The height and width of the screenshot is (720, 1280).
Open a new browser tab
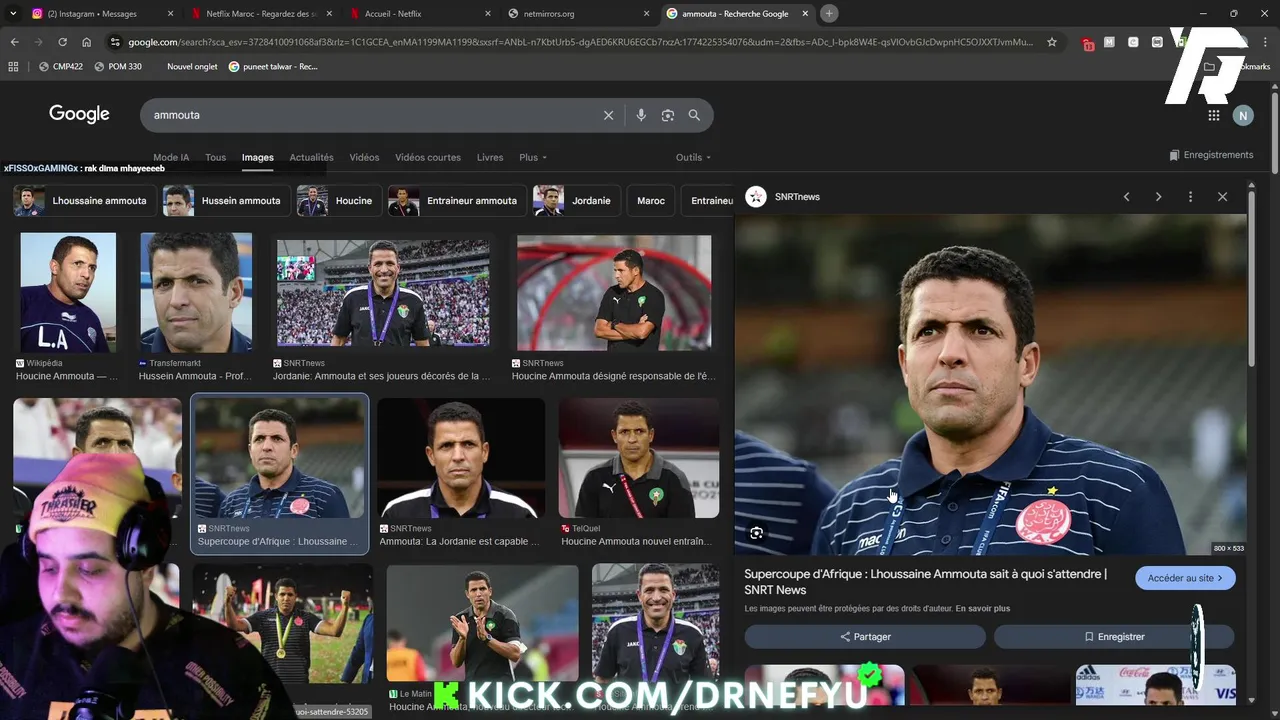[829, 13]
